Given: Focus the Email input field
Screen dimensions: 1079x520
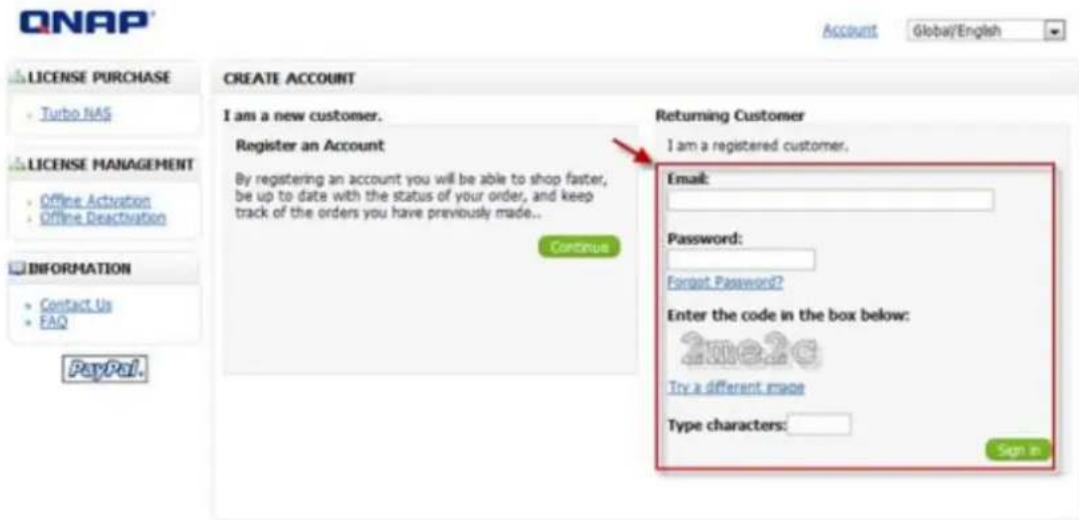Looking at the screenshot, I should [x=831, y=200].
